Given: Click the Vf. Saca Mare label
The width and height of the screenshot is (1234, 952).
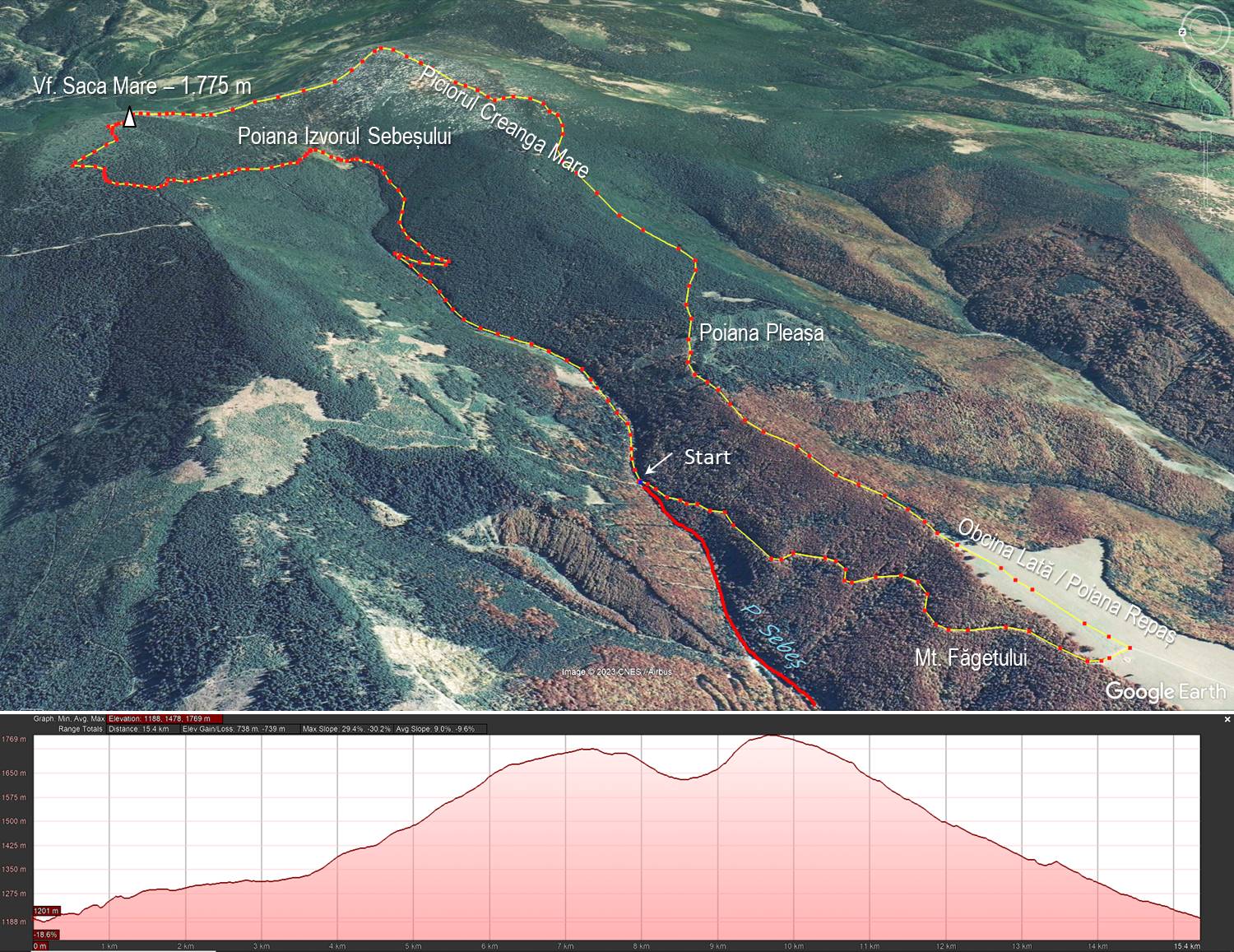Looking at the screenshot, I should coord(141,86).
